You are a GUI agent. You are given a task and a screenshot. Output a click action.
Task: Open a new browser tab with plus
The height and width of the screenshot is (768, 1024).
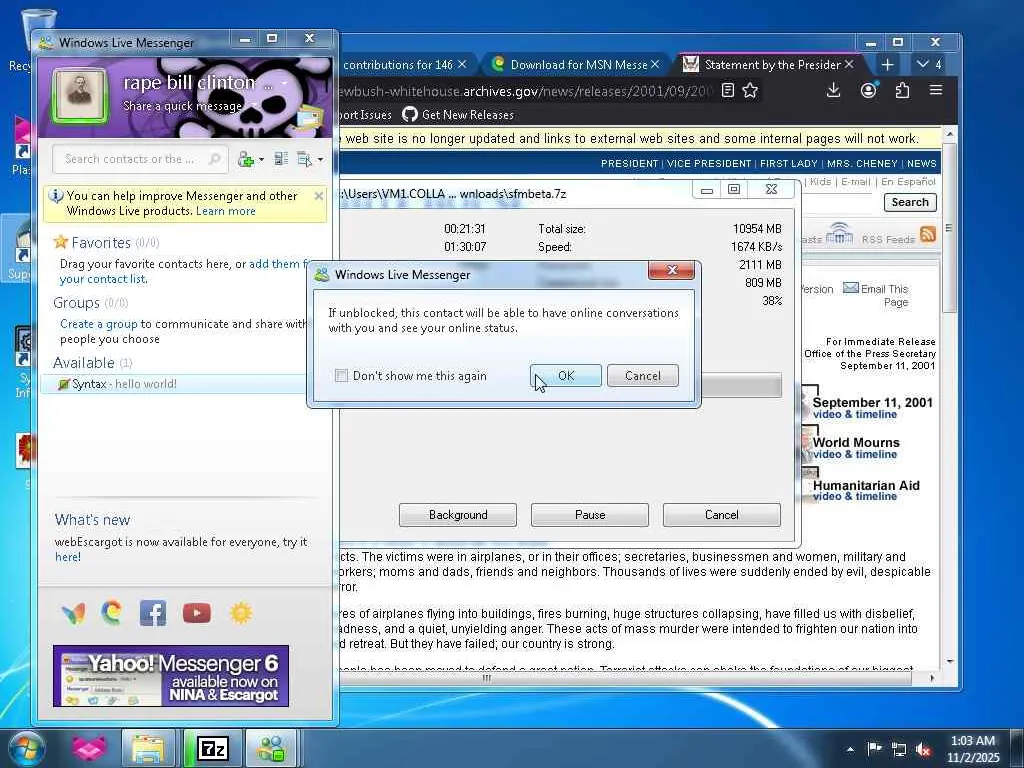tap(887, 65)
